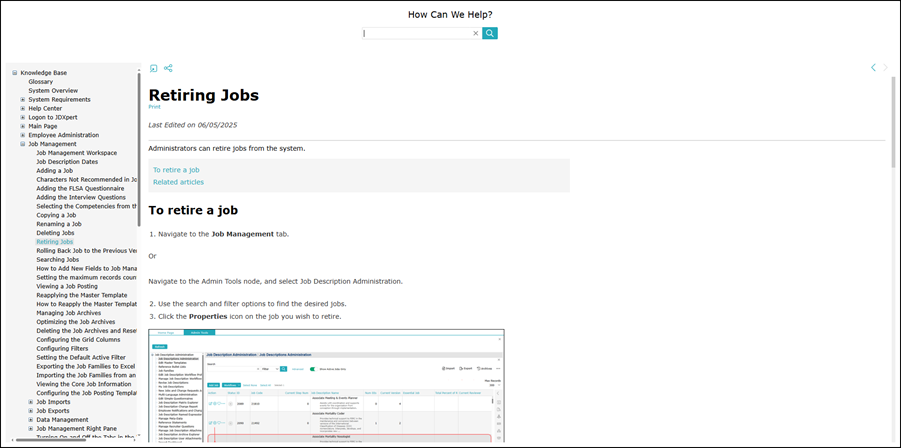Expand the Data Management node
This screenshot has height=448, width=901.
tap(31, 420)
